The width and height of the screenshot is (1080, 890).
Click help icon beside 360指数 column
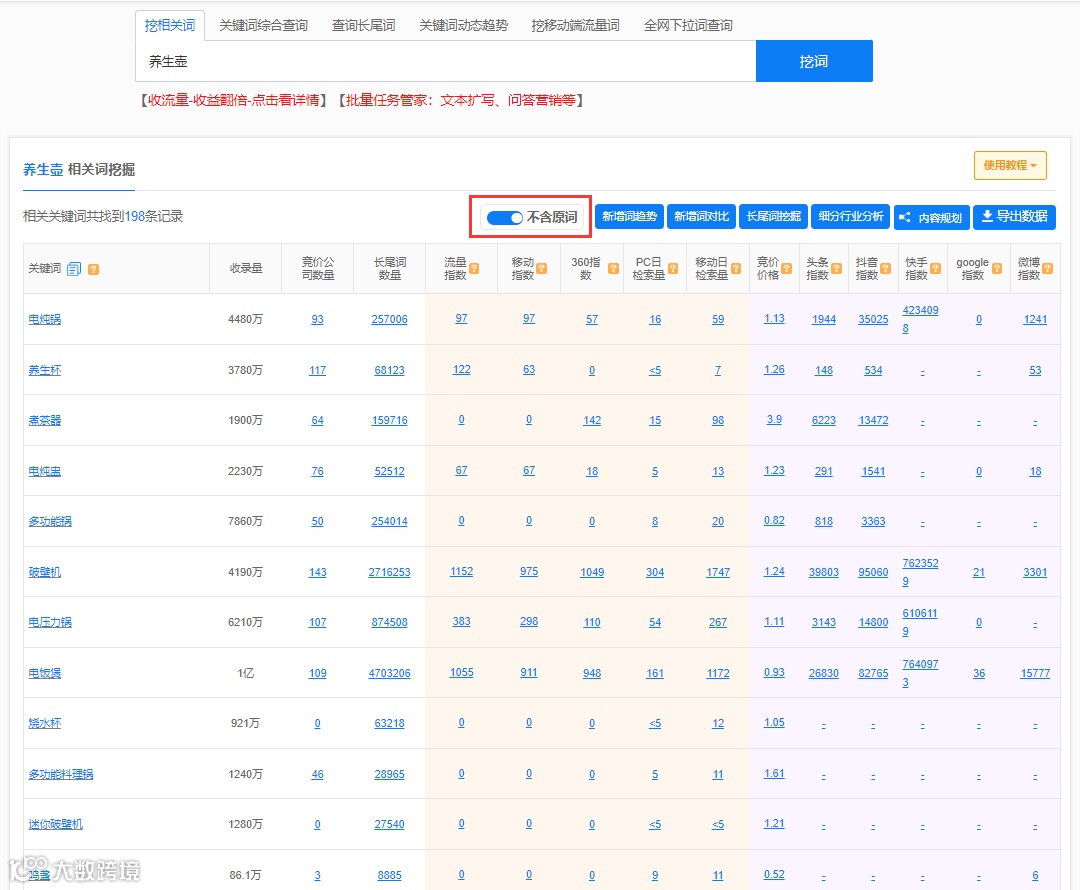[x=613, y=269]
